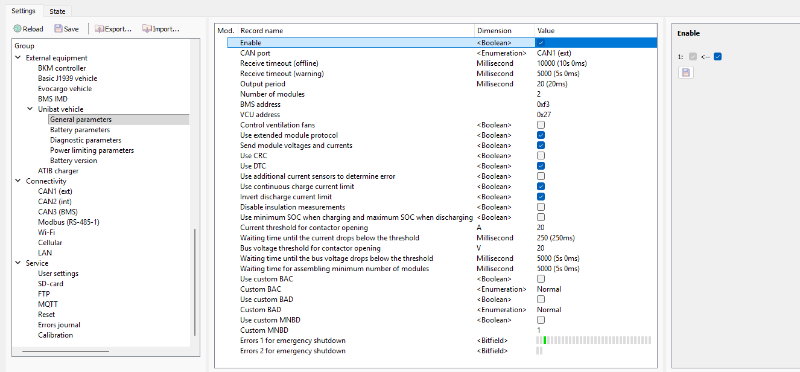Viewport: 800px width, 372px height.
Task: Select Basic J1939 vehicle tree item
Action: 67,79
